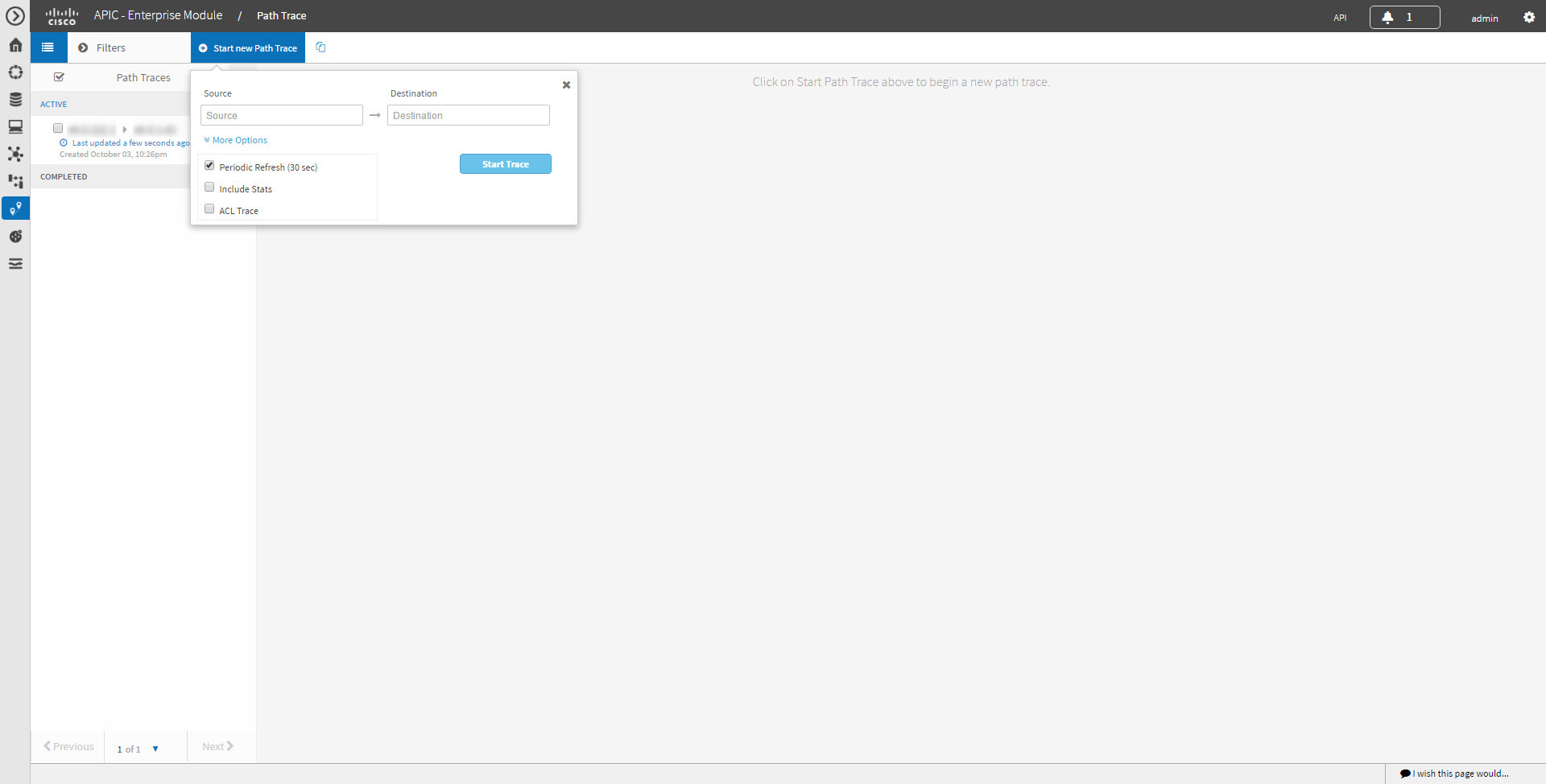Enable the Include Stats option
The image size is (1546, 784).
click(x=209, y=186)
